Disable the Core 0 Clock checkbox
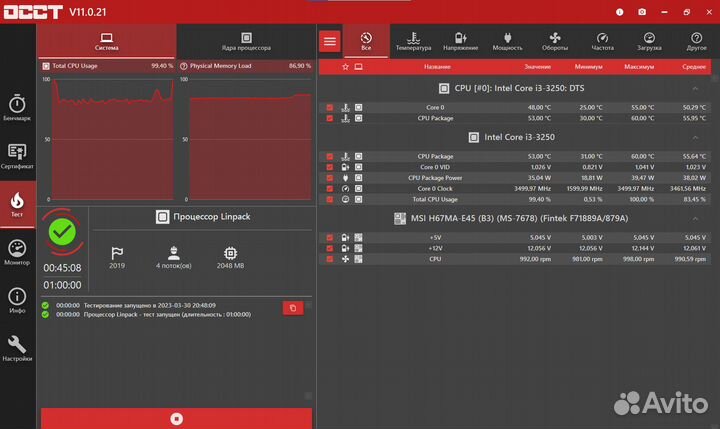 pos(329,188)
